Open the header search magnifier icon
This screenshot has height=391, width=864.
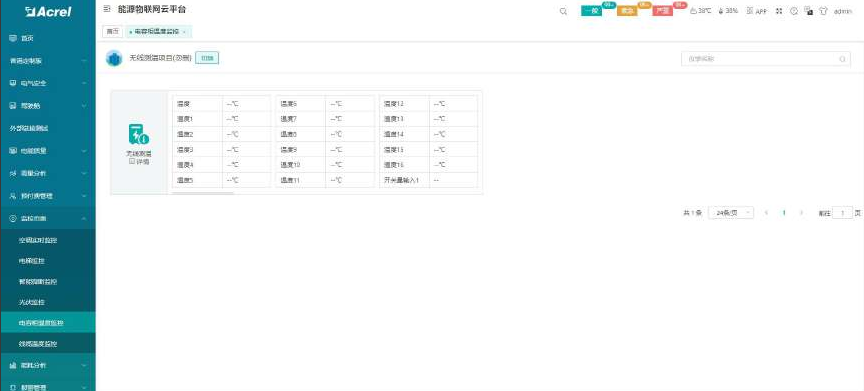click(563, 11)
